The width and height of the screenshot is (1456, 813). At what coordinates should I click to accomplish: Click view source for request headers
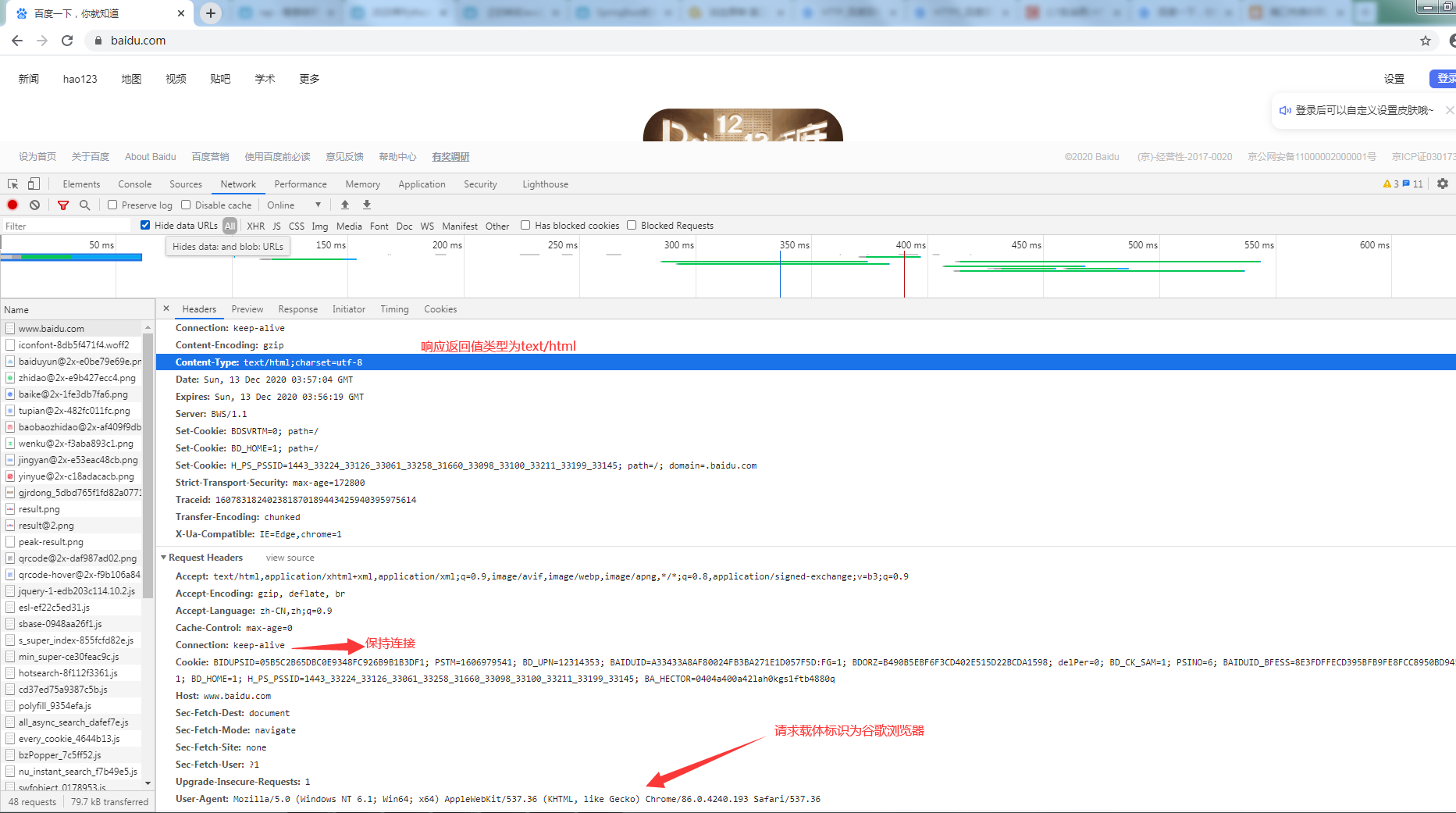click(290, 558)
